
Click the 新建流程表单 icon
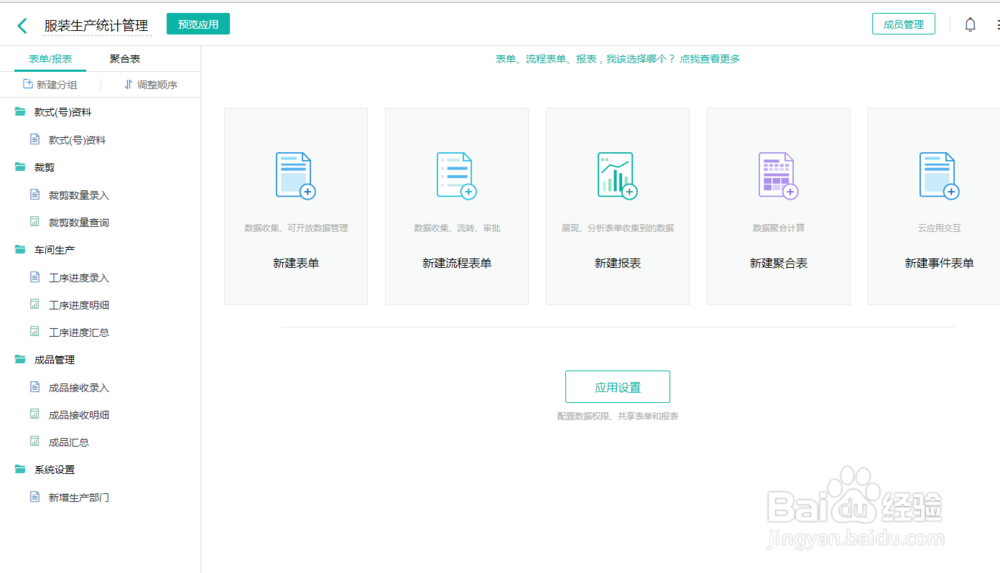point(456,175)
